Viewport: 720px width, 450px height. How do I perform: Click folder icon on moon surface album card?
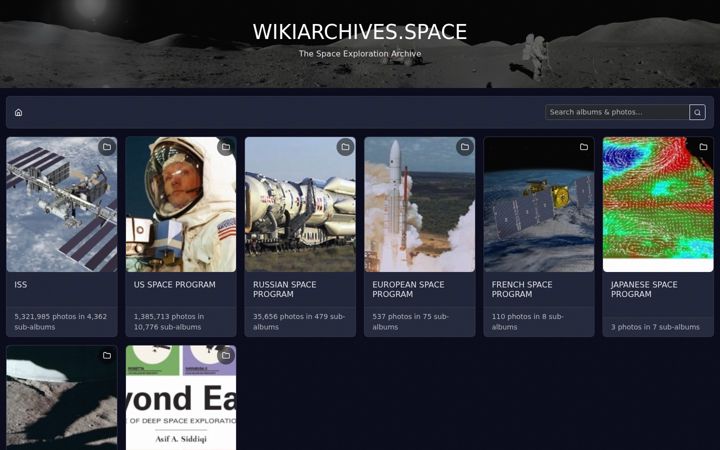[x=107, y=355]
